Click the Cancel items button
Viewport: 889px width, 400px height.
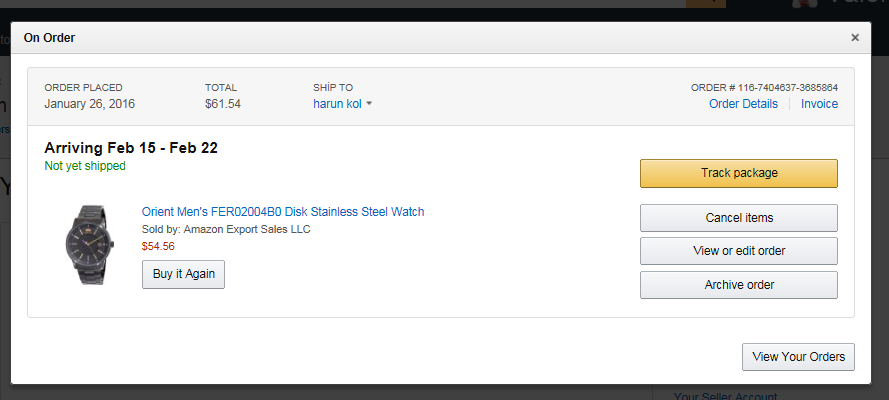(x=738, y=218)
